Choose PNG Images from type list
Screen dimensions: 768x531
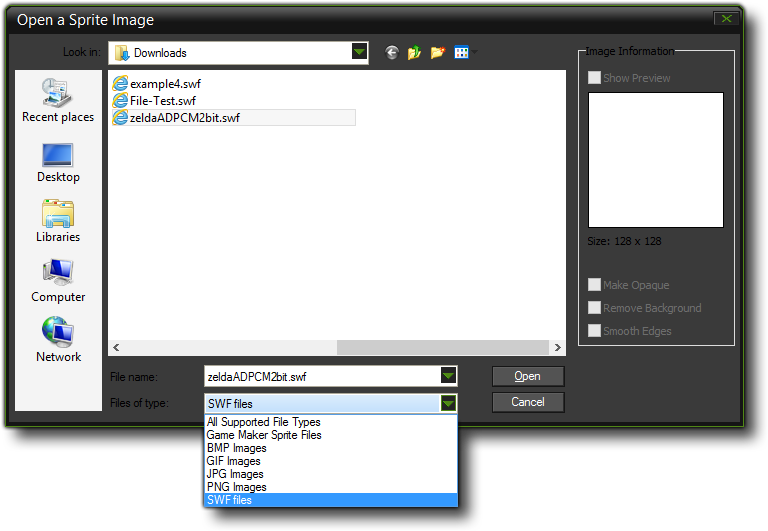[x=236, y=487]
